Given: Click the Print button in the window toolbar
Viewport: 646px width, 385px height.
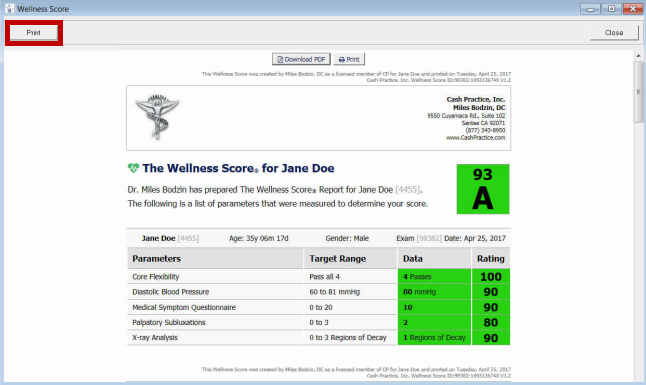Looking at the screenshot, I should point(34,33).
